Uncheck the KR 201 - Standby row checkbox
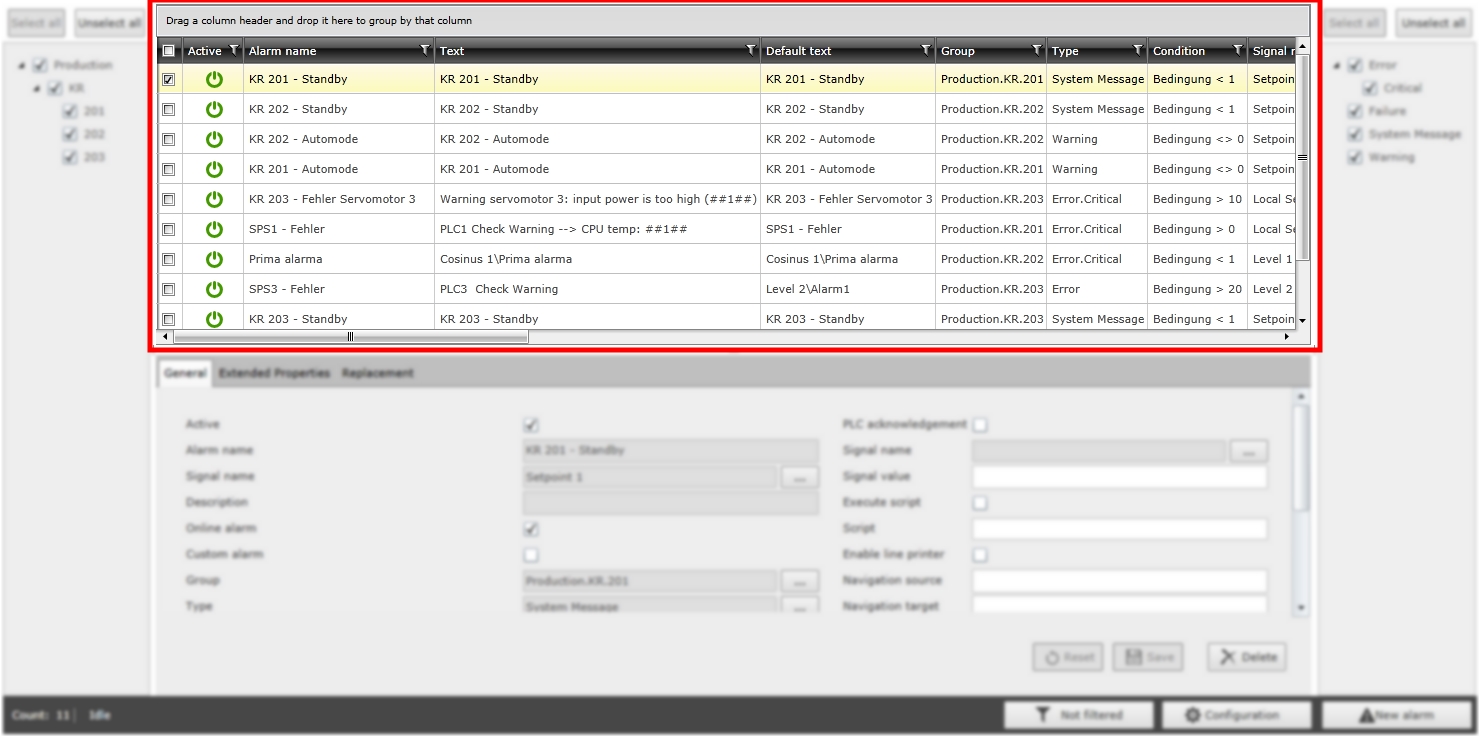The height and width of the screenshot is (737, 1480). 168,79
